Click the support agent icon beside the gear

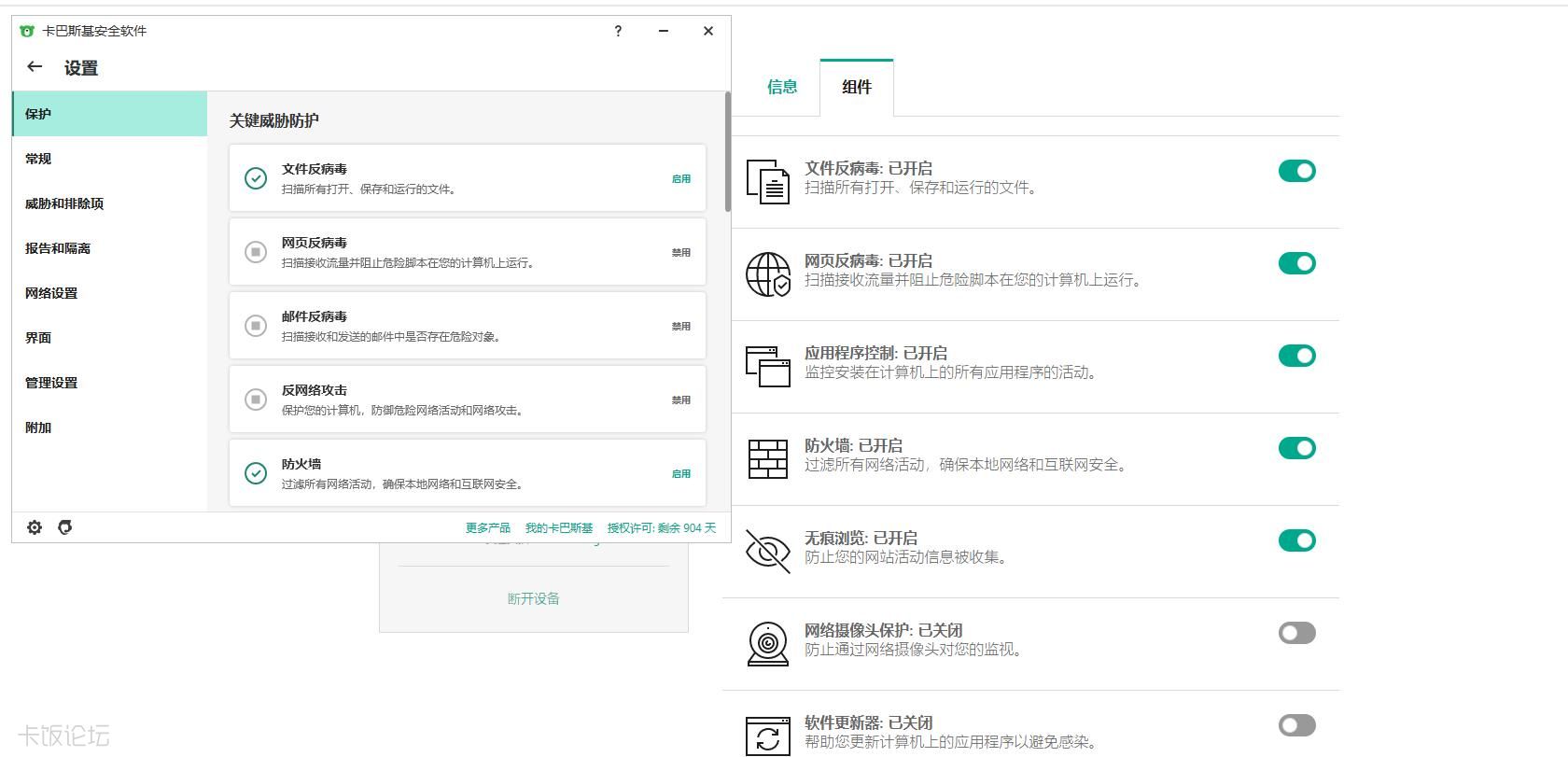coord(64,527)
